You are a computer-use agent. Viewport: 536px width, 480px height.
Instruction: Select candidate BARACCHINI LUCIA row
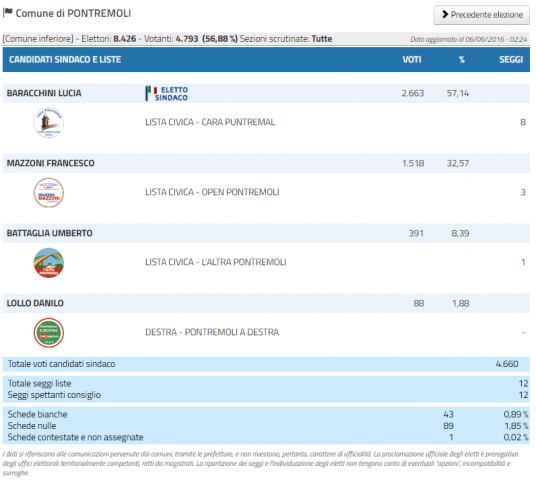click(266, 93)
